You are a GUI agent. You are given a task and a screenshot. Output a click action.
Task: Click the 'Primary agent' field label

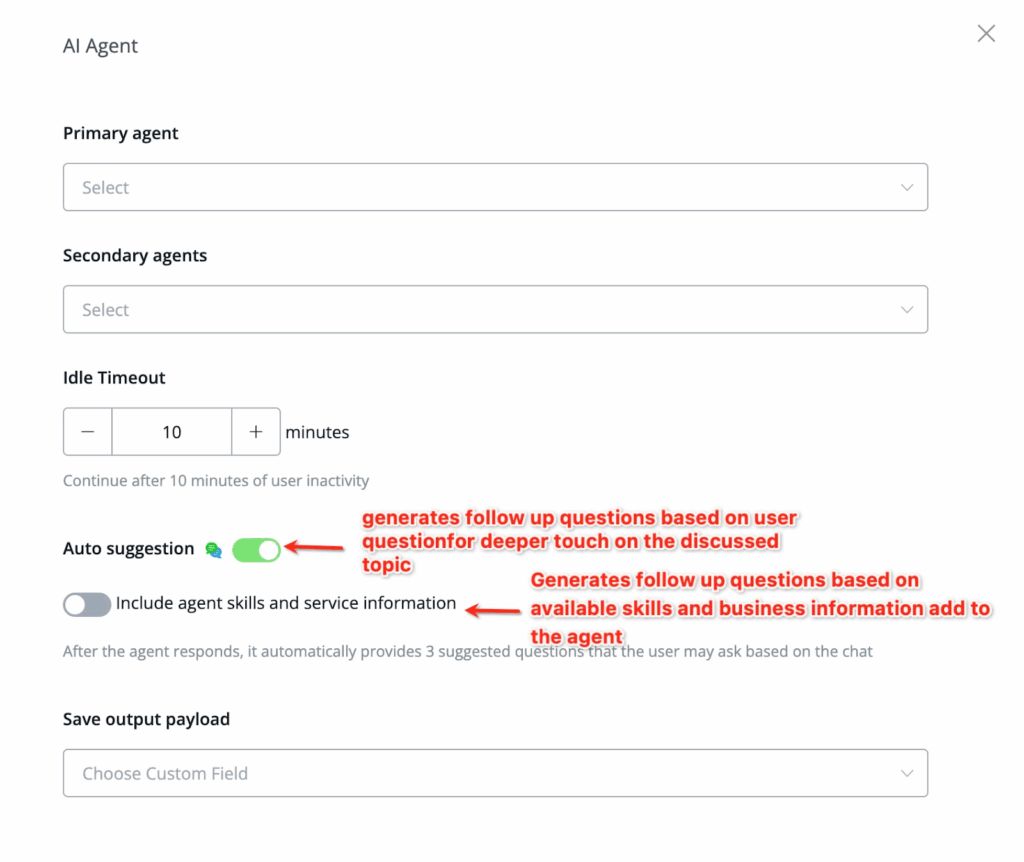click(x=121, y=133)
